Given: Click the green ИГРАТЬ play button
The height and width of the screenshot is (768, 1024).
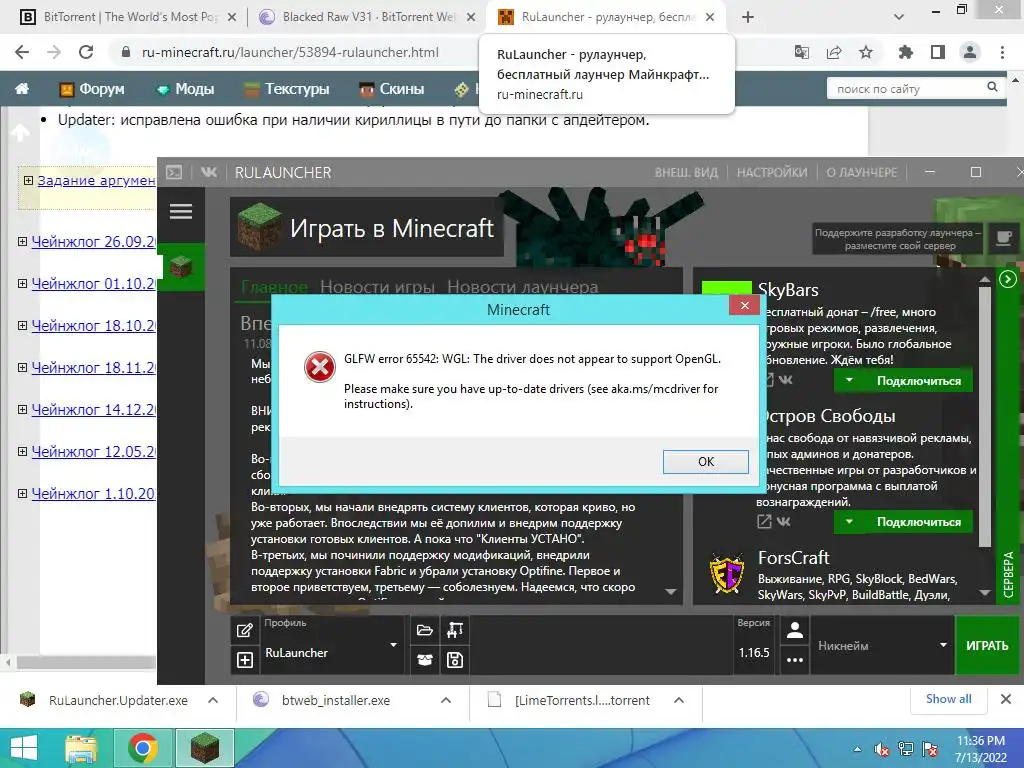Looking at the screenshot, I should pyautogui.click(x=987, y=645).
